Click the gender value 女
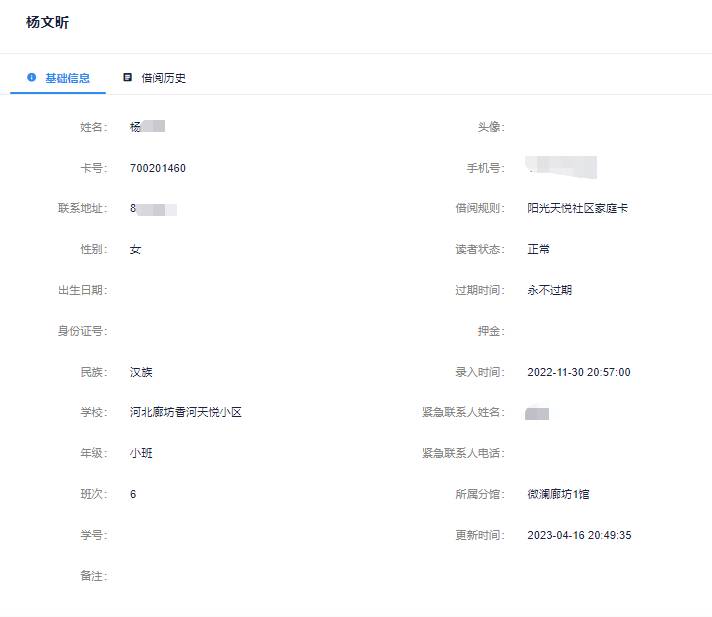This screenshot has width=712, height=617. click(135, 250)
